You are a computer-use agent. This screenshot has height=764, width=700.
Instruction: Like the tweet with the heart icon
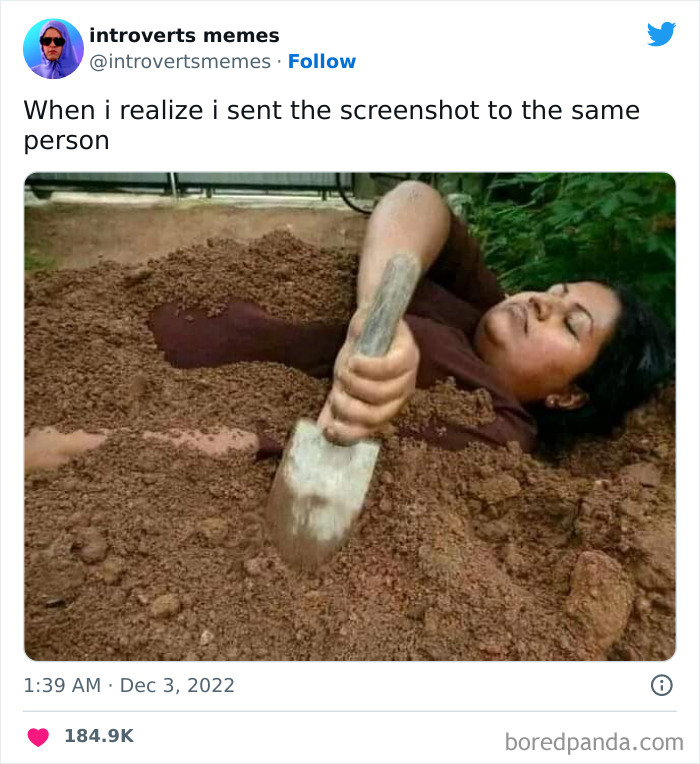point(38,737)
